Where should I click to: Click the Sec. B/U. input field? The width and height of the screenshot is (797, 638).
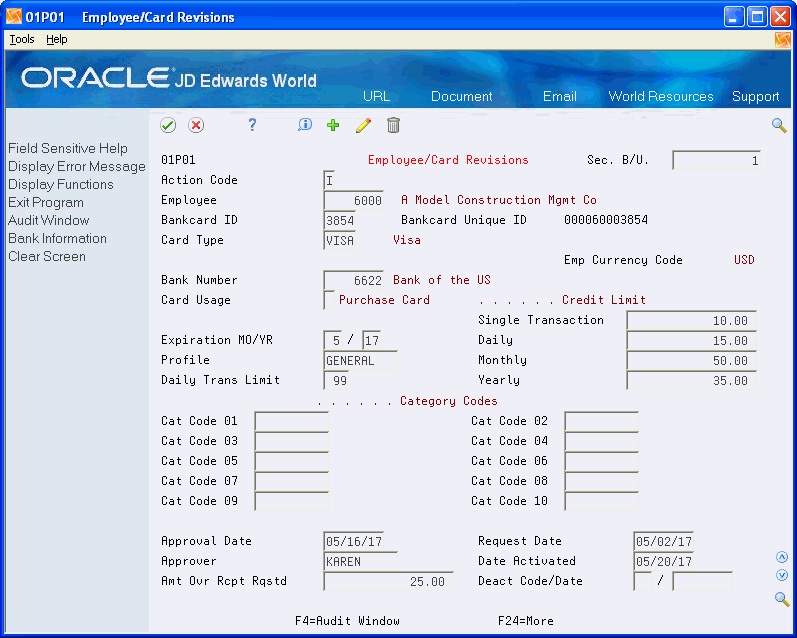[716, 160]
